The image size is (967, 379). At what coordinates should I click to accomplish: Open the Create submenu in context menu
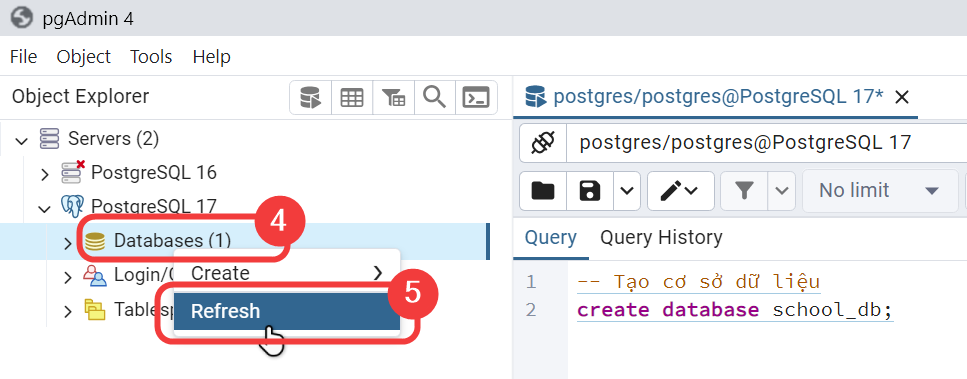(287, 273)
